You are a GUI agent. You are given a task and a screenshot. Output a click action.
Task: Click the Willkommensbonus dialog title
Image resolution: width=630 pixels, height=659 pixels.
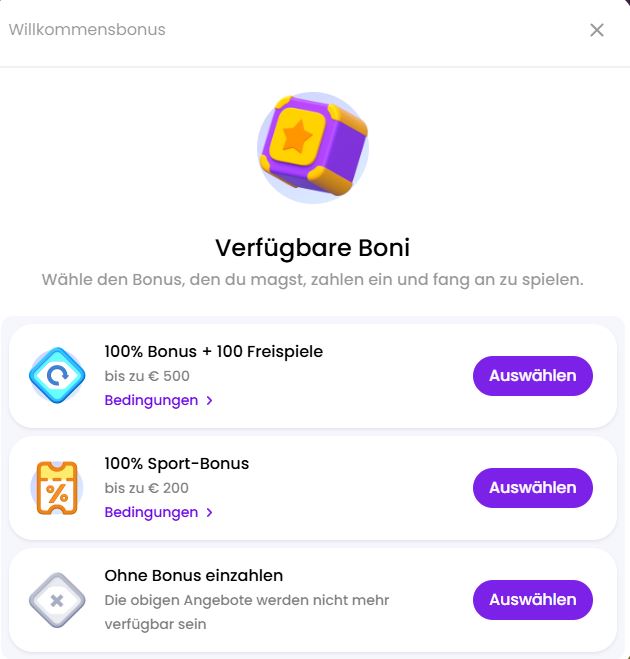click(x=87, y=30)
